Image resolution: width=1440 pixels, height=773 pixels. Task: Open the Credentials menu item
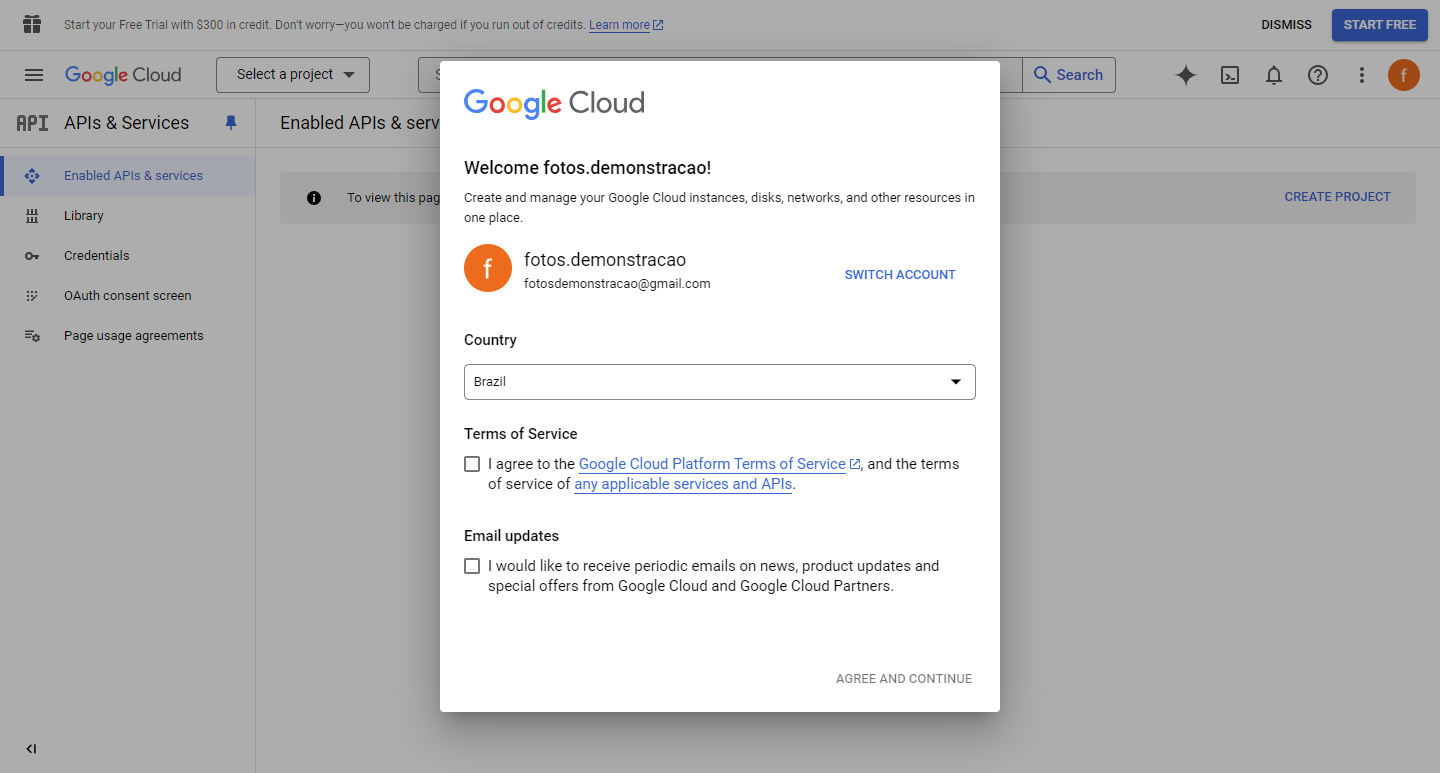[128, 256]
